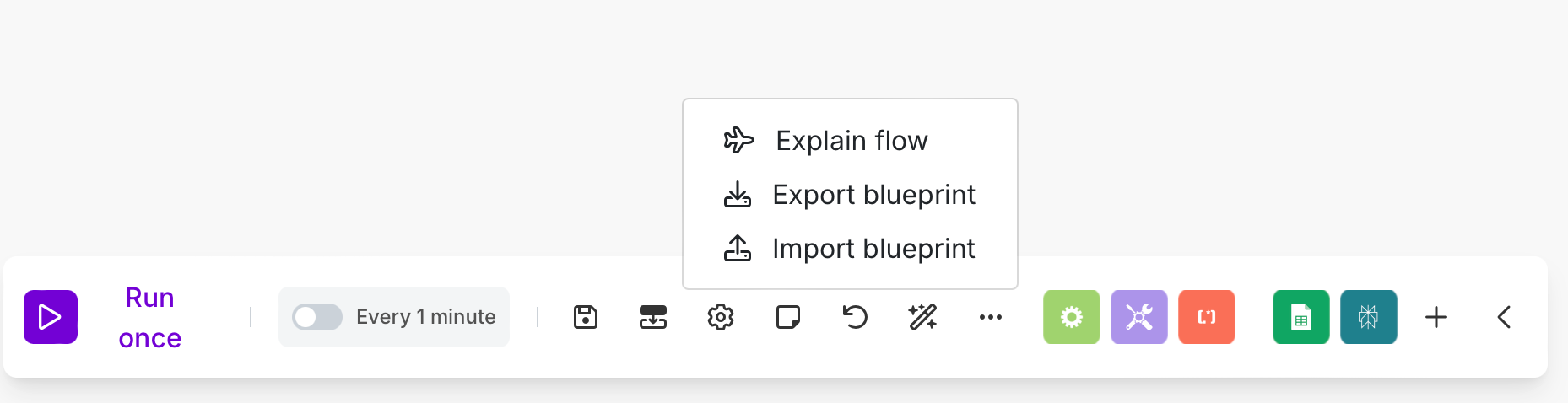The width and height of the screenshot is (1568, 403).
Task: Click the orange brackets text parser tile
Action: (1207, 317)
